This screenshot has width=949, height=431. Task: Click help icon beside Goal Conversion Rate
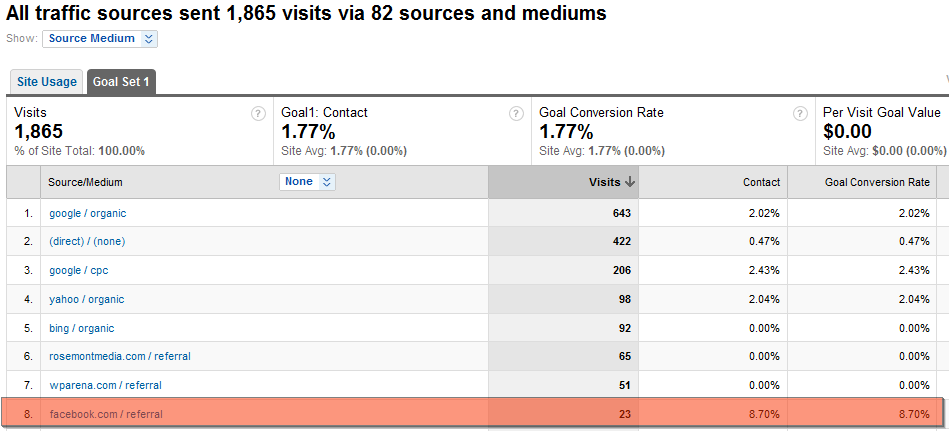pyautogui.click(x=800, y=113)
